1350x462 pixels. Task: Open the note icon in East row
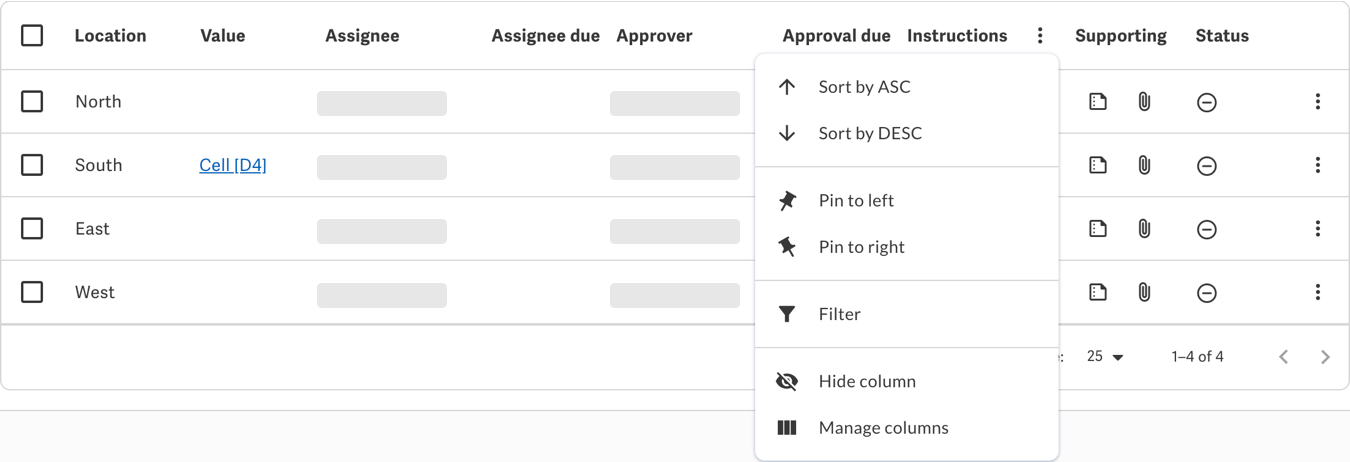tap(1098, 228)
